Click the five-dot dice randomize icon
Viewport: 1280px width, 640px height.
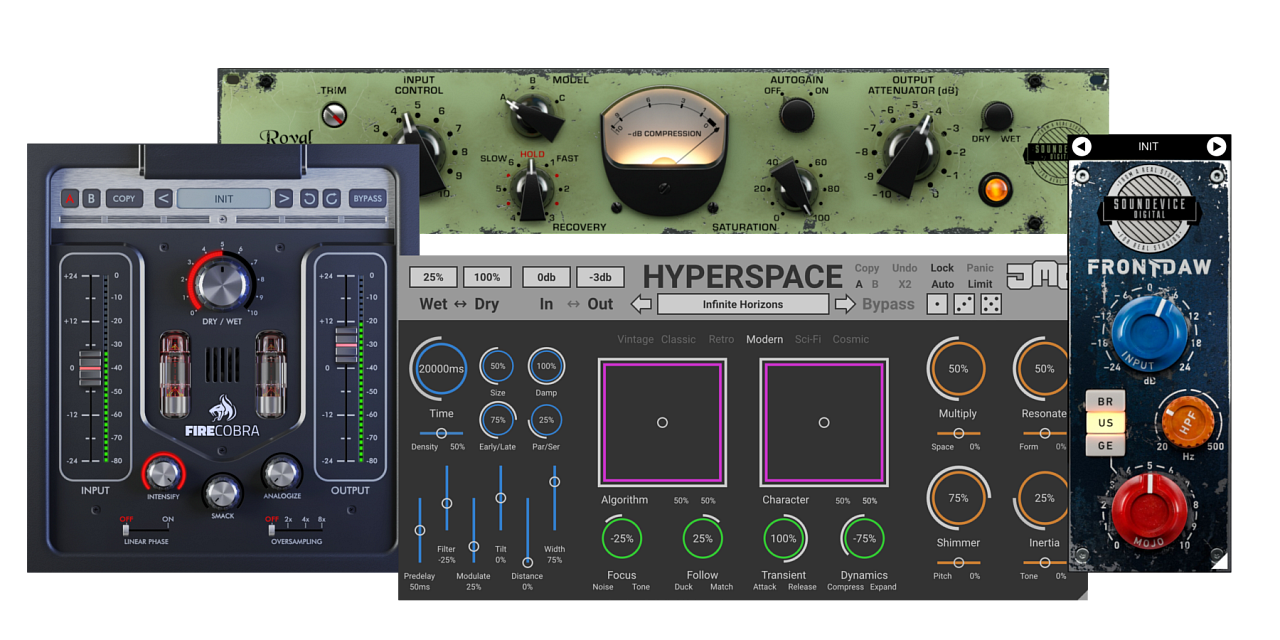coord(990,304)
